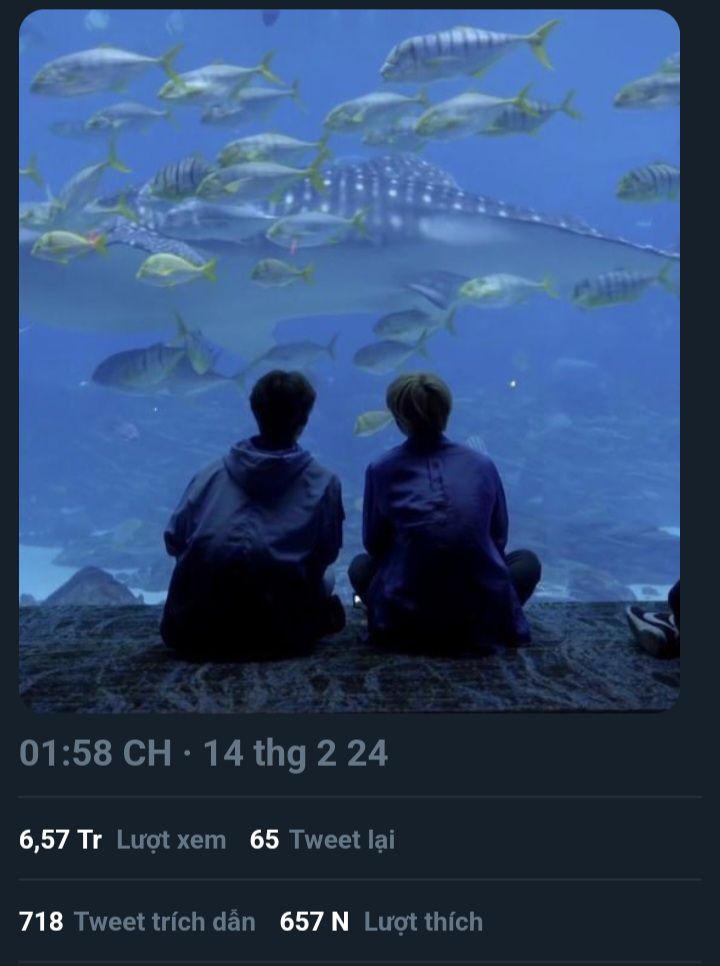Click the yellow fish between the two heads

tap(372, 422)
